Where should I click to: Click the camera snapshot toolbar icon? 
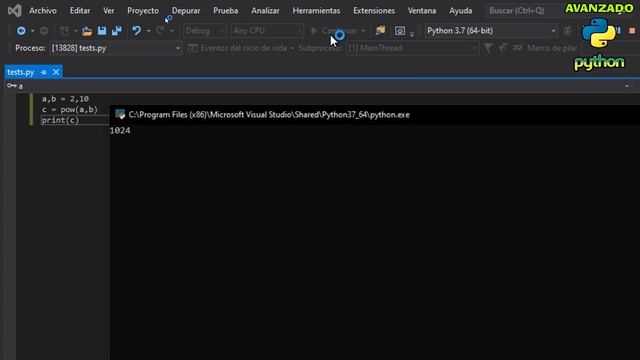click(x=400, y=31)
